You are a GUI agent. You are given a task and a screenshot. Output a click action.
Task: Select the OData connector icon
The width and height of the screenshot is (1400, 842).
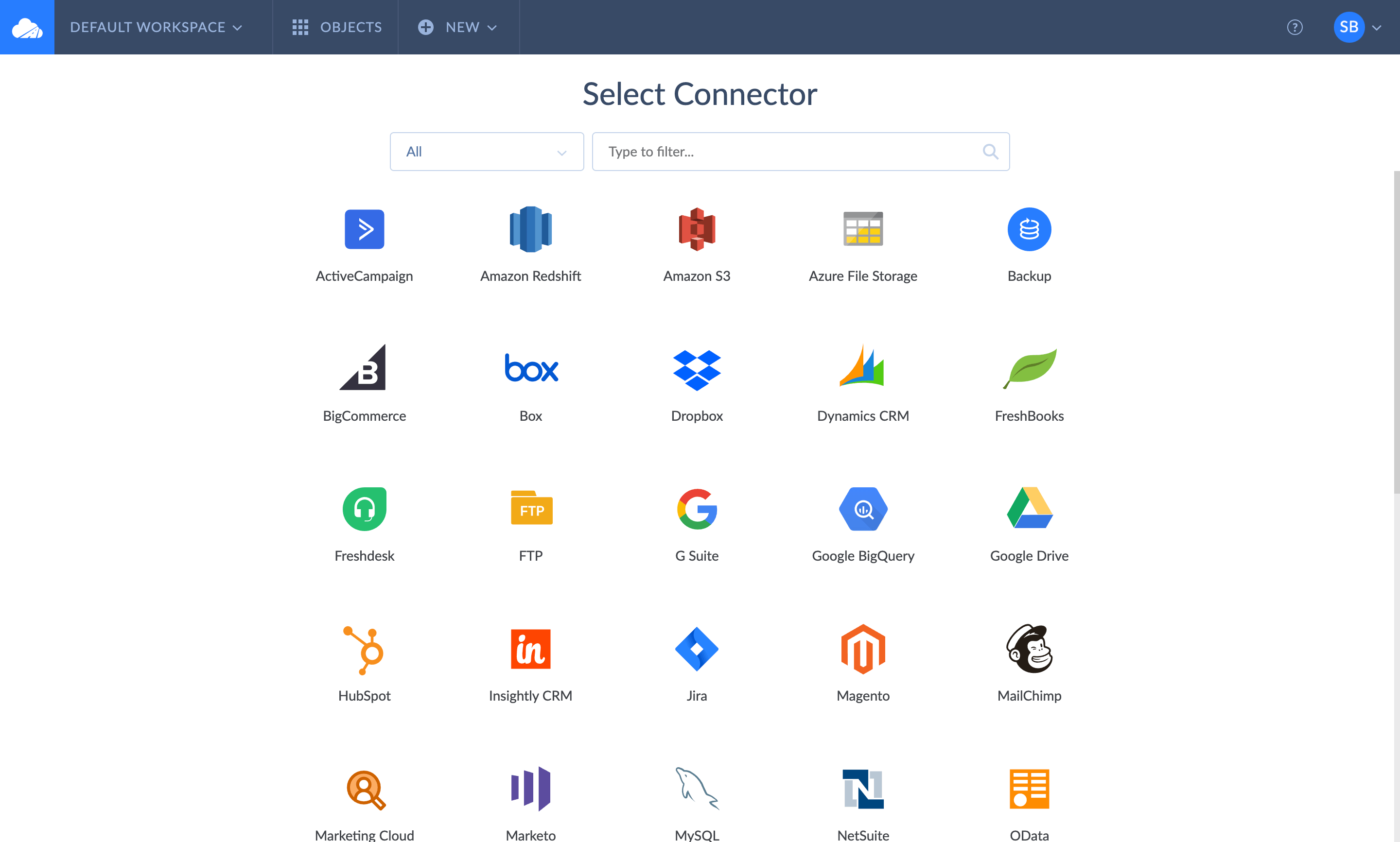coord(1030,789)
